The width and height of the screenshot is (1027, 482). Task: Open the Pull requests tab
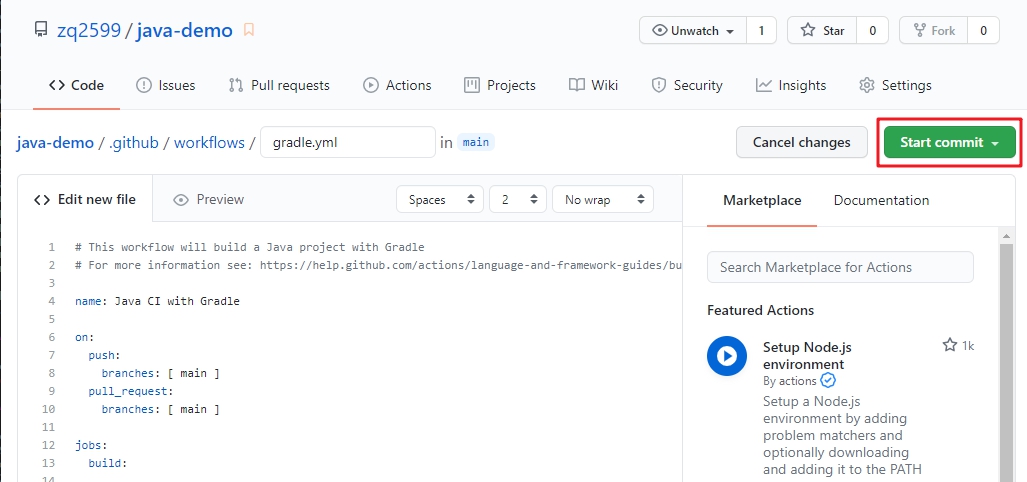279,85
